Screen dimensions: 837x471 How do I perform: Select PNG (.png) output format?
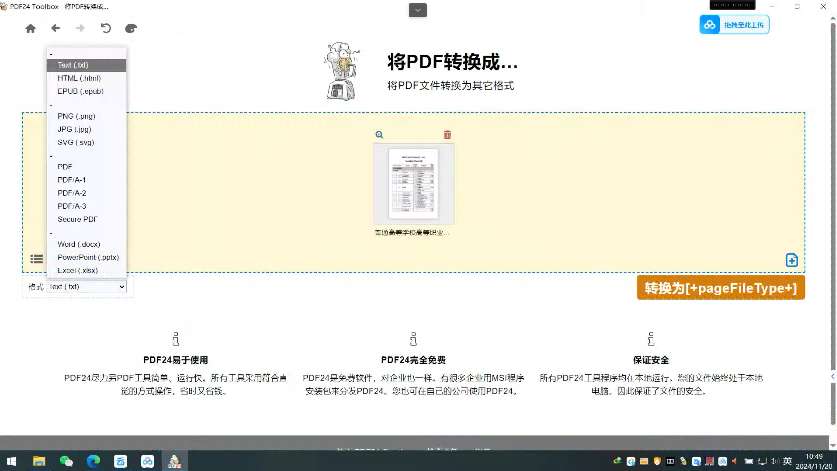(86, 116)
